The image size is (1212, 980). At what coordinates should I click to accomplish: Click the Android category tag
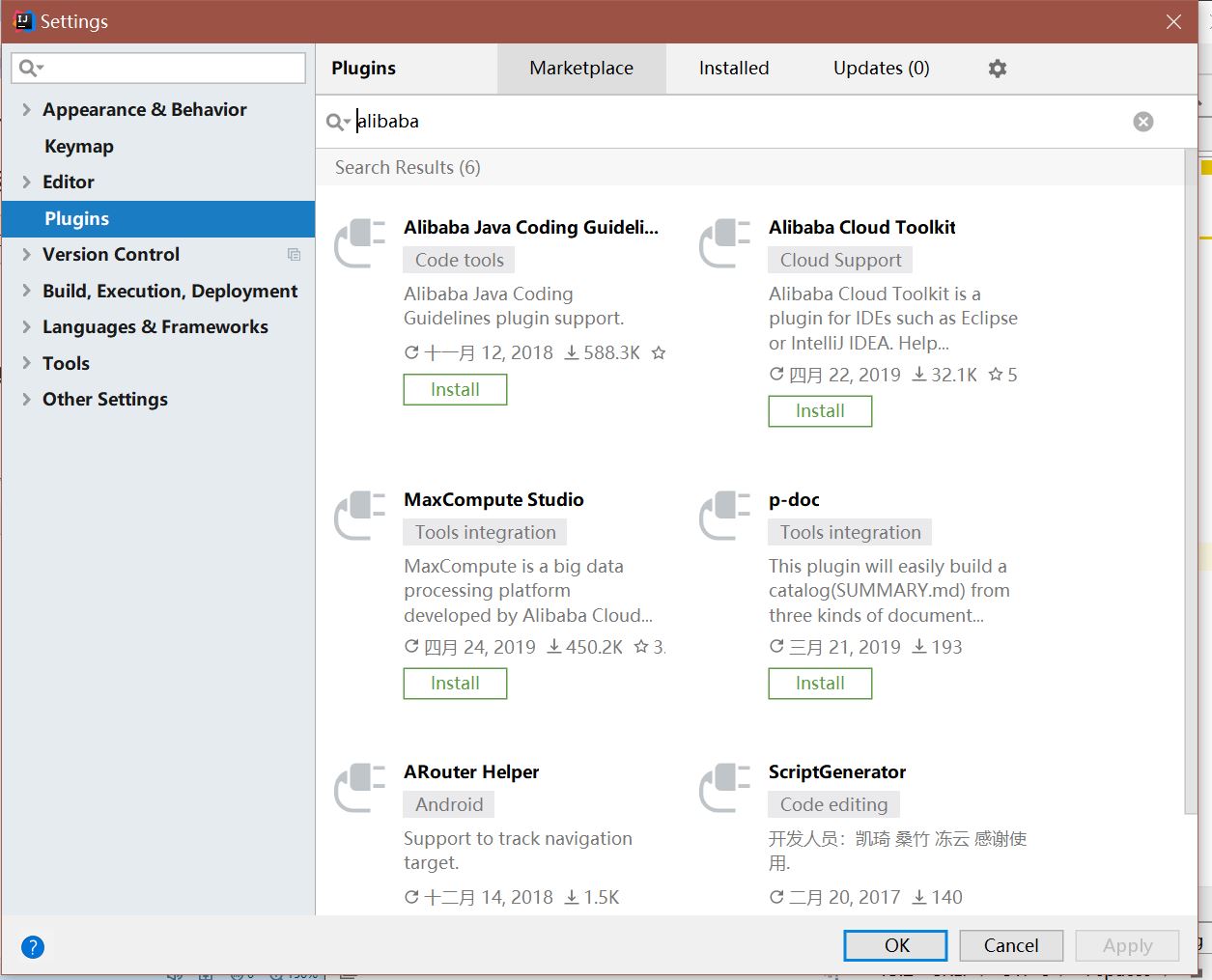[449, 805]
